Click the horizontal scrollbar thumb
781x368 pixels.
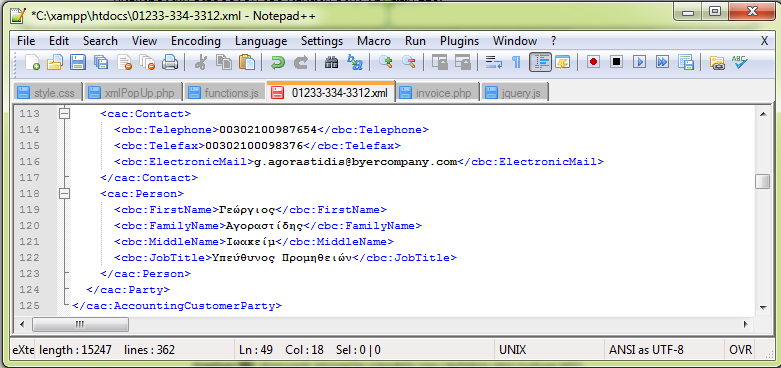tap(80, 325)
